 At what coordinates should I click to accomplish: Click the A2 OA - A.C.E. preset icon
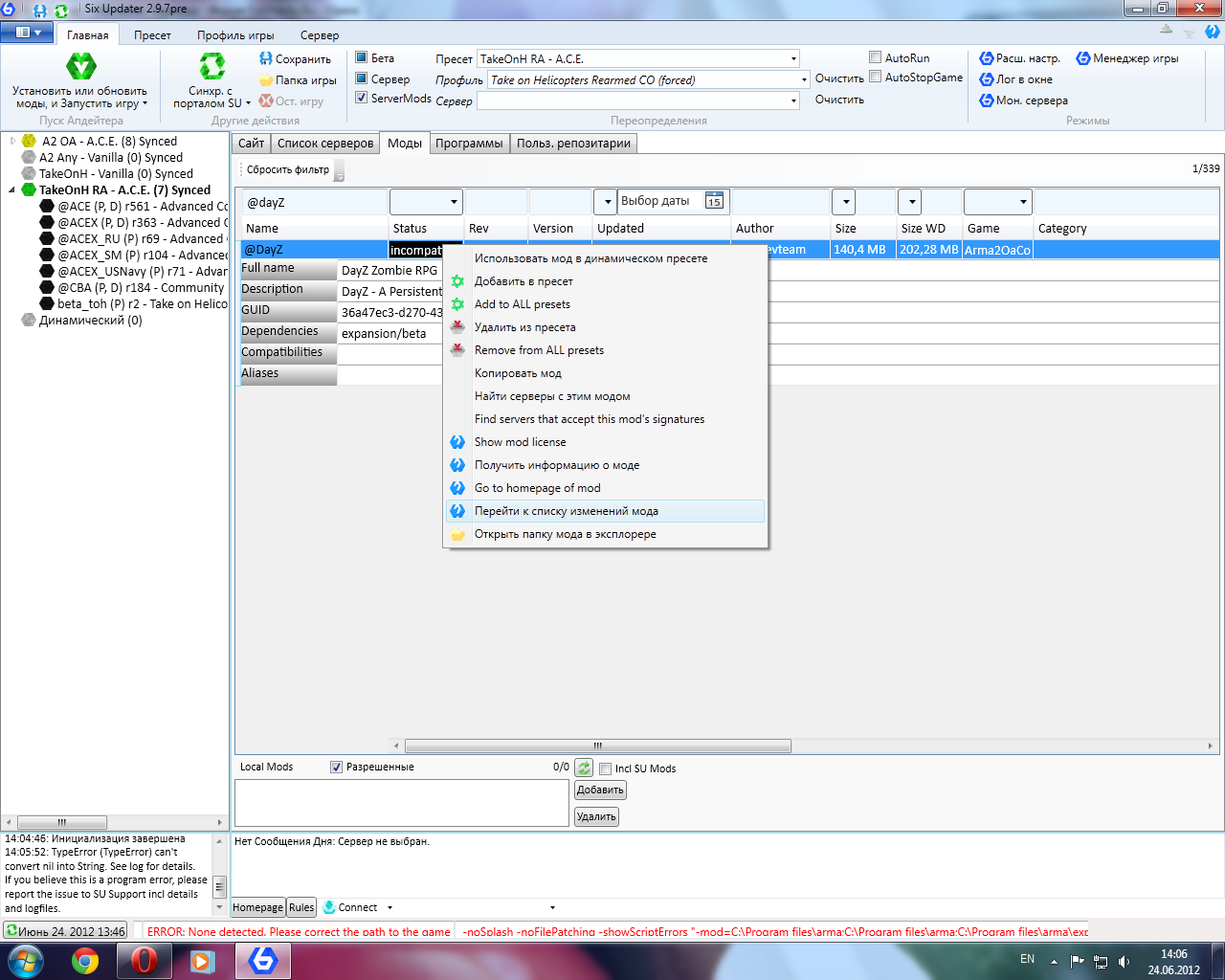point(29,141)
